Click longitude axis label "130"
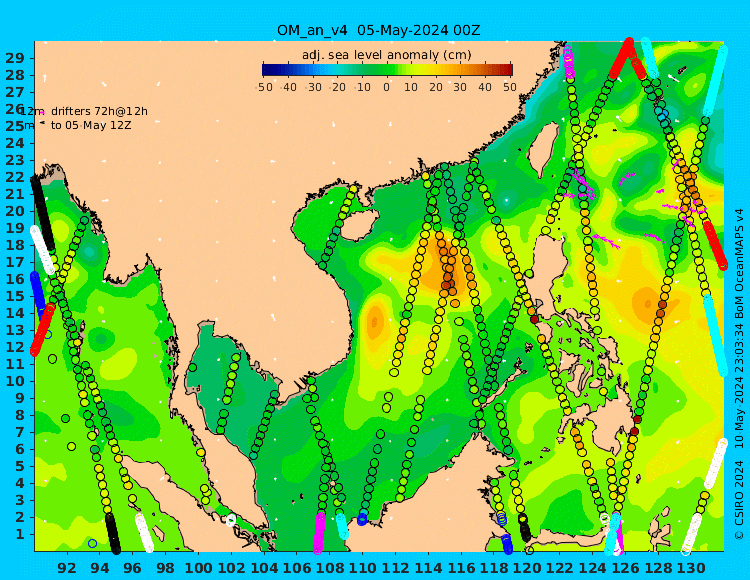The width and height of the screenshot is (750, 580). click(x=691, y=568)
